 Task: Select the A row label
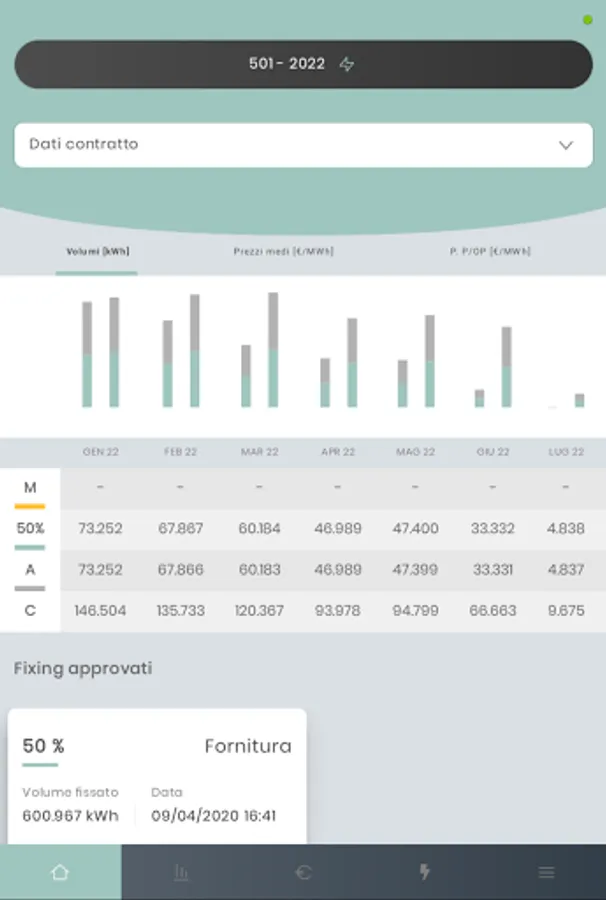30,570
